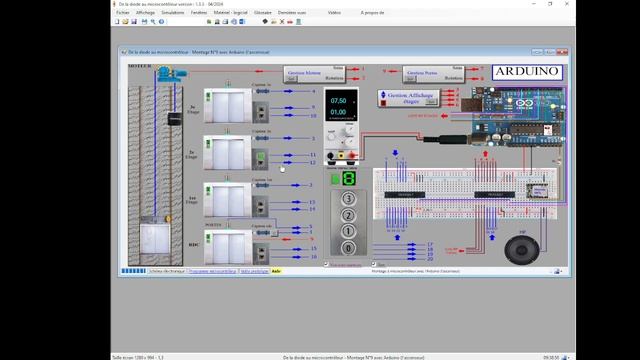Click the 3e étage call button panel
This screenshot has width=640, height=360.
point(261,112)
